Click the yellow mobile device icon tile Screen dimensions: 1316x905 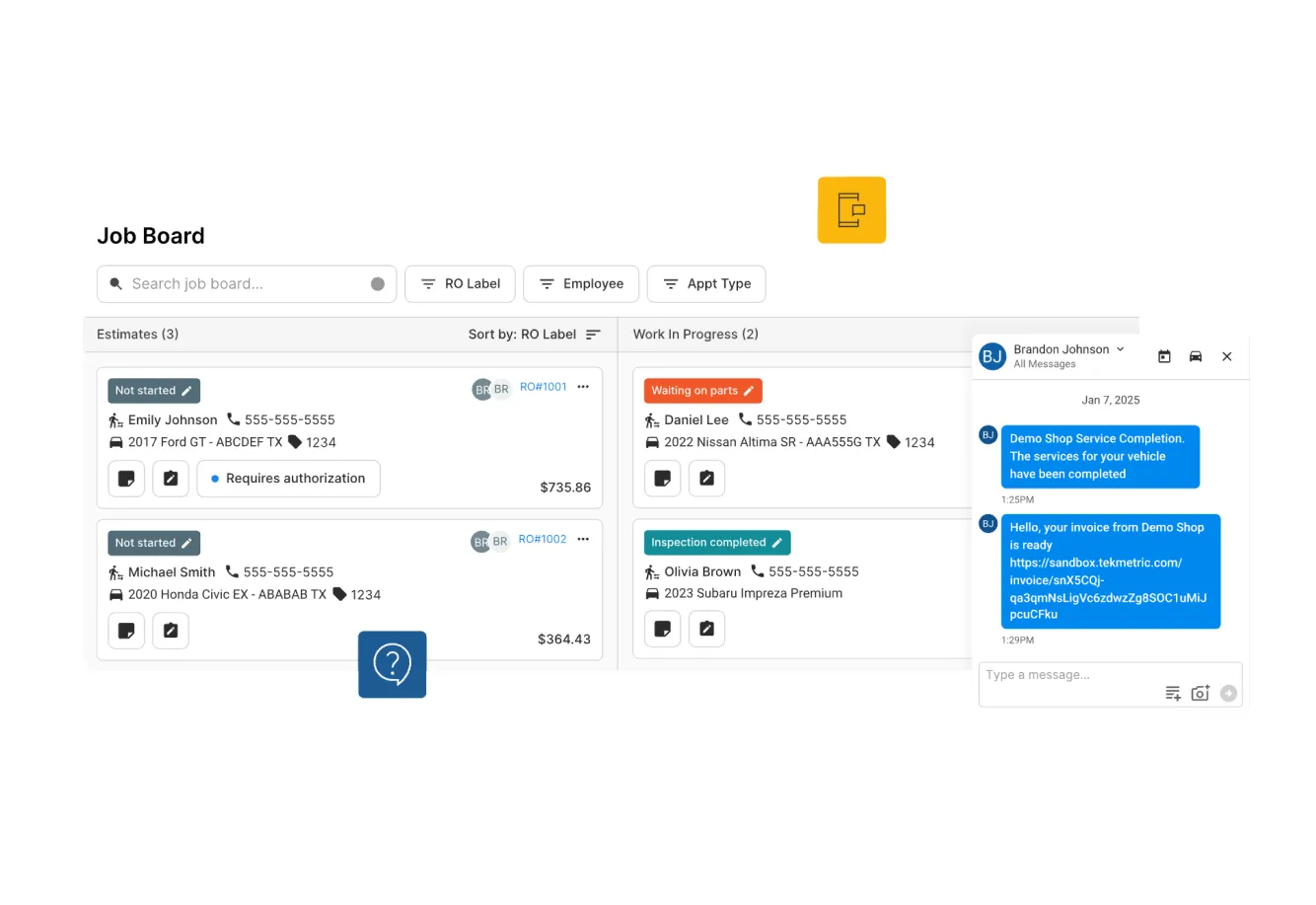point(851,210)
